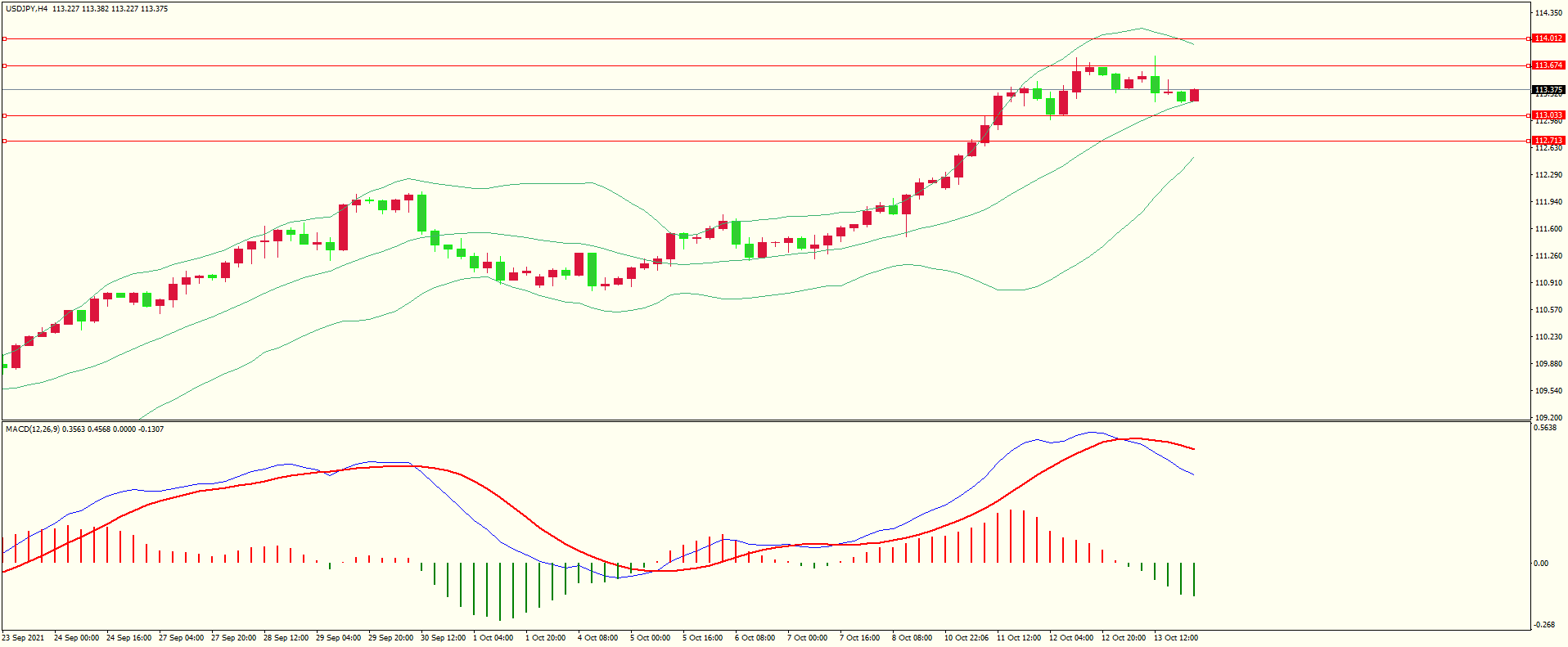This screenshot has height=647, width=1568.
Task: Select the 113.033 red level label
Action: point(1548,115)
